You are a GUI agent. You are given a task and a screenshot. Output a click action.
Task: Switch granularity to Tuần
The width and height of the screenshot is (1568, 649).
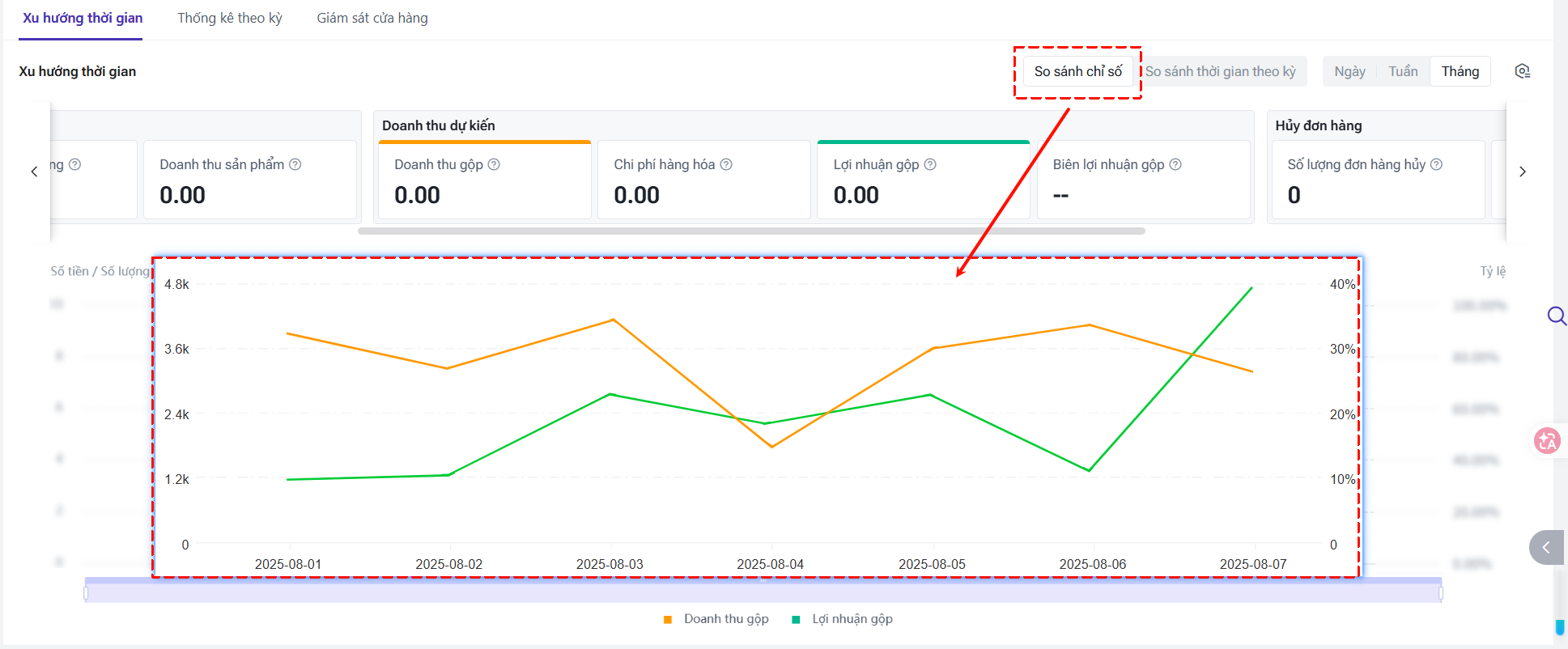[x=1403, y=71]
